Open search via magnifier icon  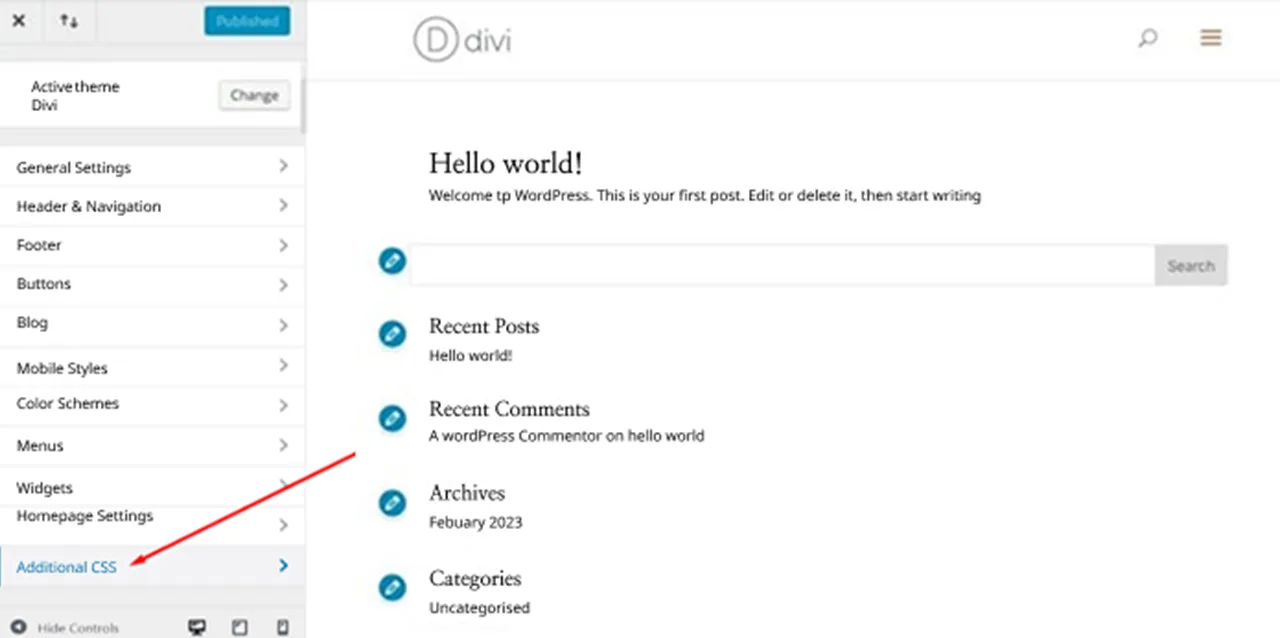[1148, 39]
